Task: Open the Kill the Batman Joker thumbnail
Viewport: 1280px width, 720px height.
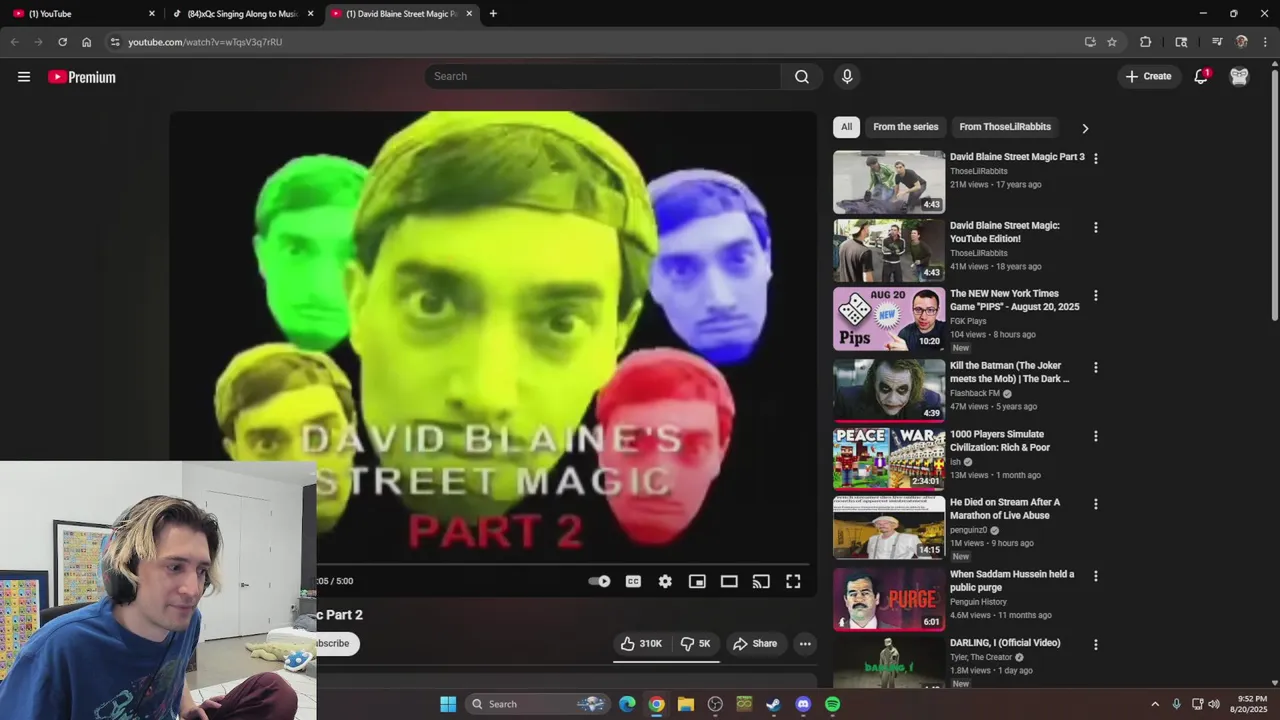Action: 889,390
